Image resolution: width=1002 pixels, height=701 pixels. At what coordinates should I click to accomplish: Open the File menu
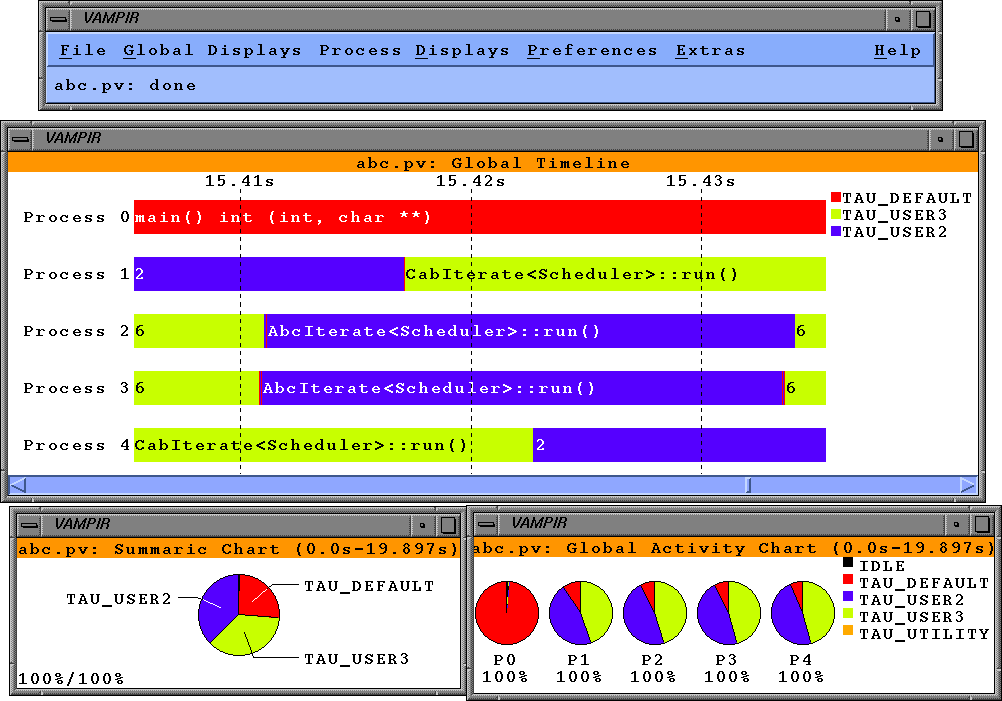click(x=83, y=50)
